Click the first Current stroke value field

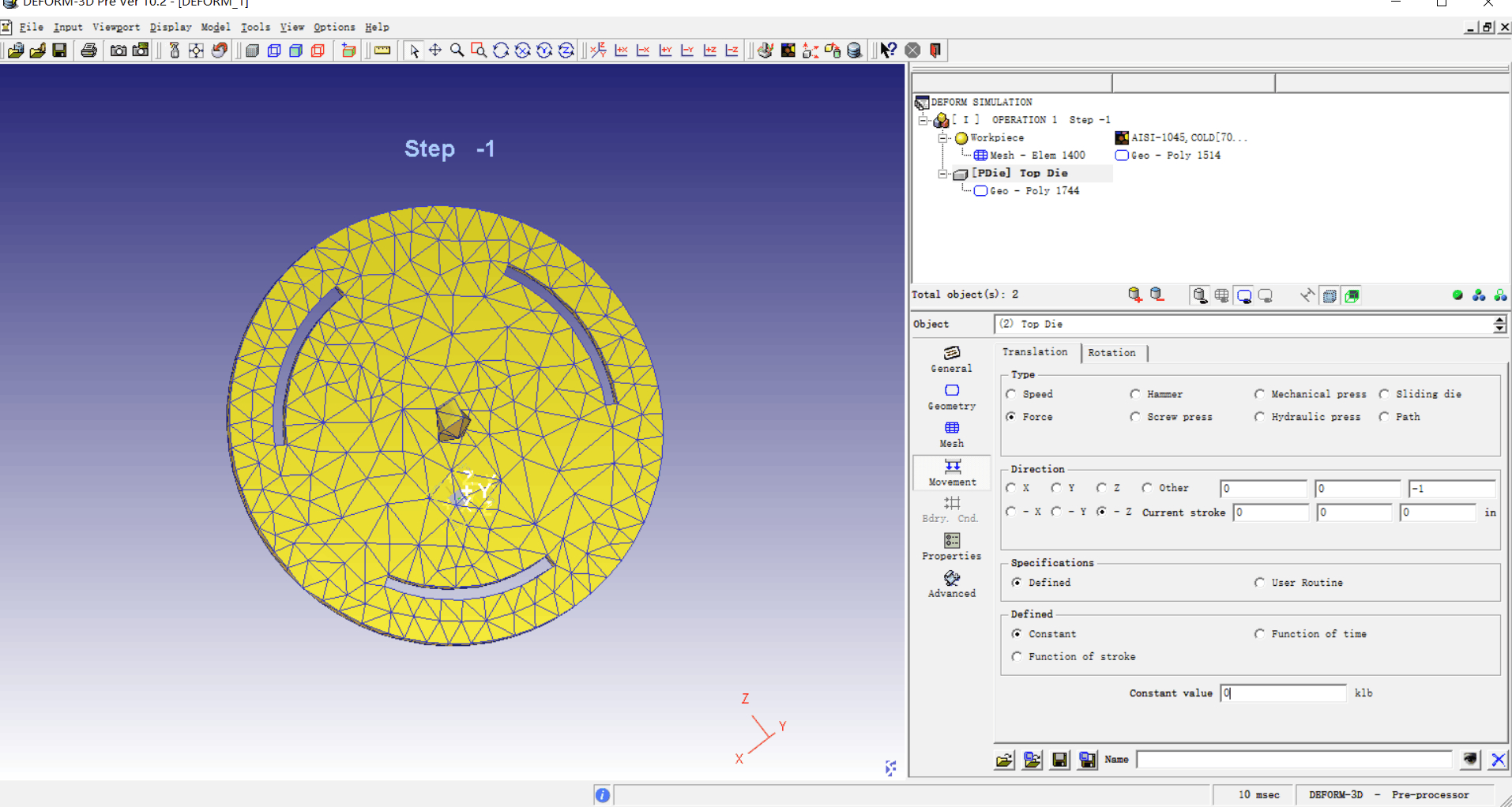click(x=1271, y=512)
